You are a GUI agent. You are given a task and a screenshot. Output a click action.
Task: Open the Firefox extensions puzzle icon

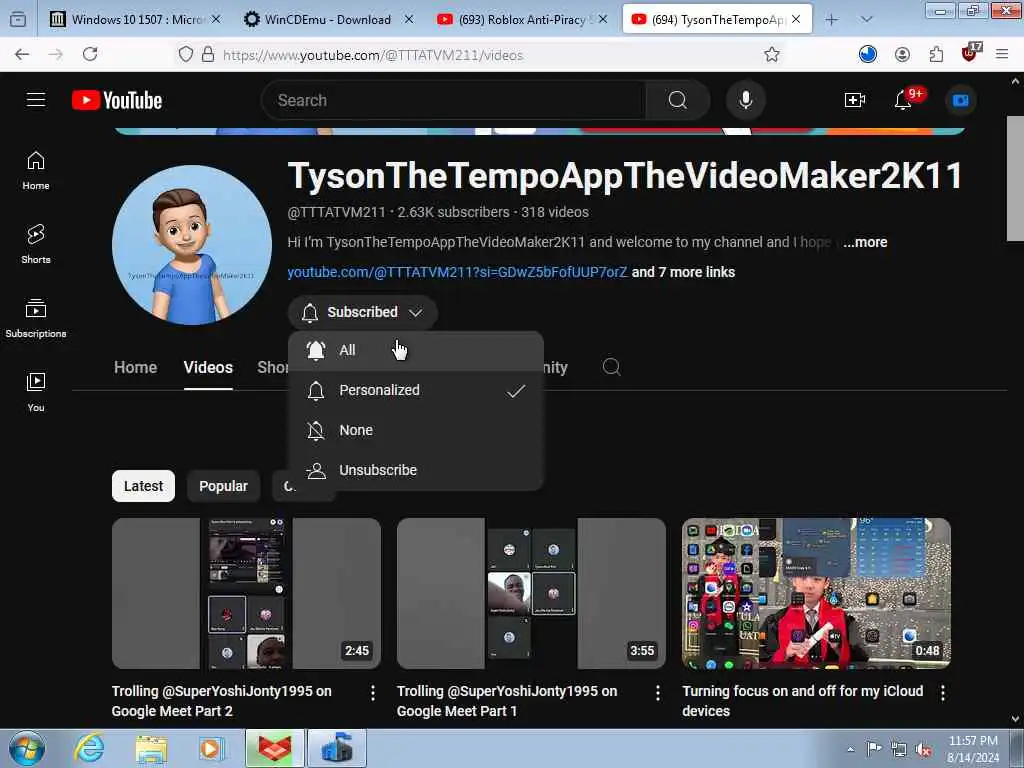[936, 55]
